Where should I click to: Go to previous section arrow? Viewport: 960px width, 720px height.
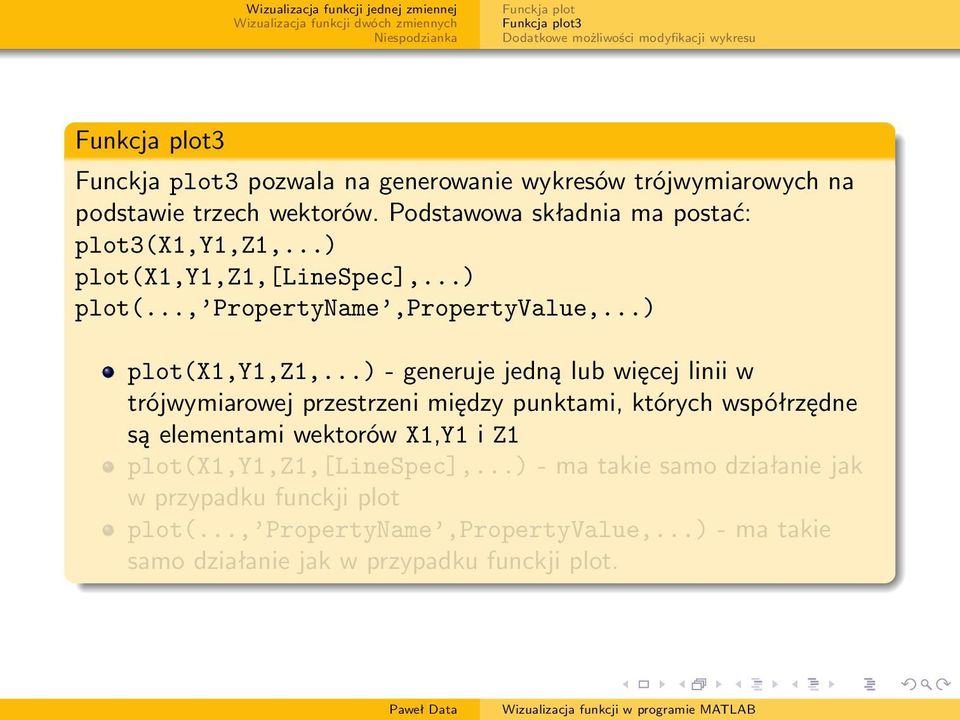click(795, 684)
